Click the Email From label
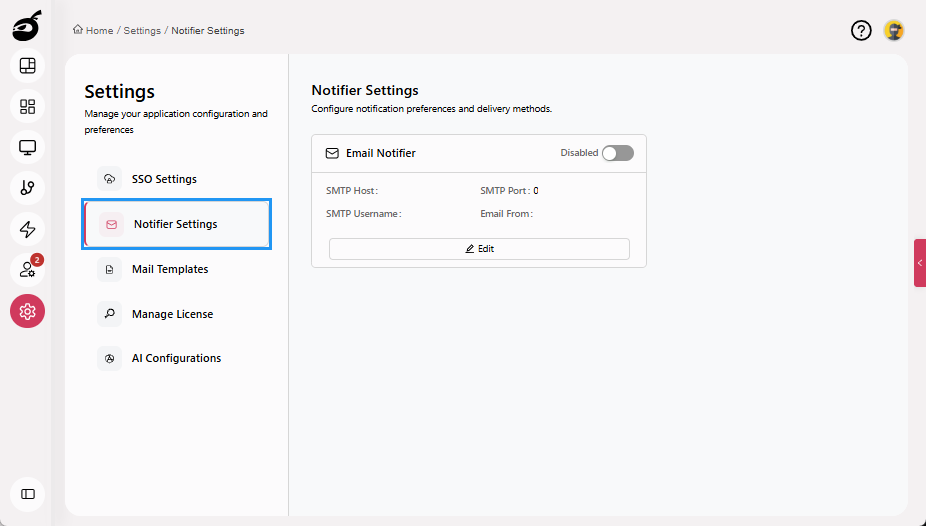The width and height of the screenshot is (926, 526). pos(507,214)
